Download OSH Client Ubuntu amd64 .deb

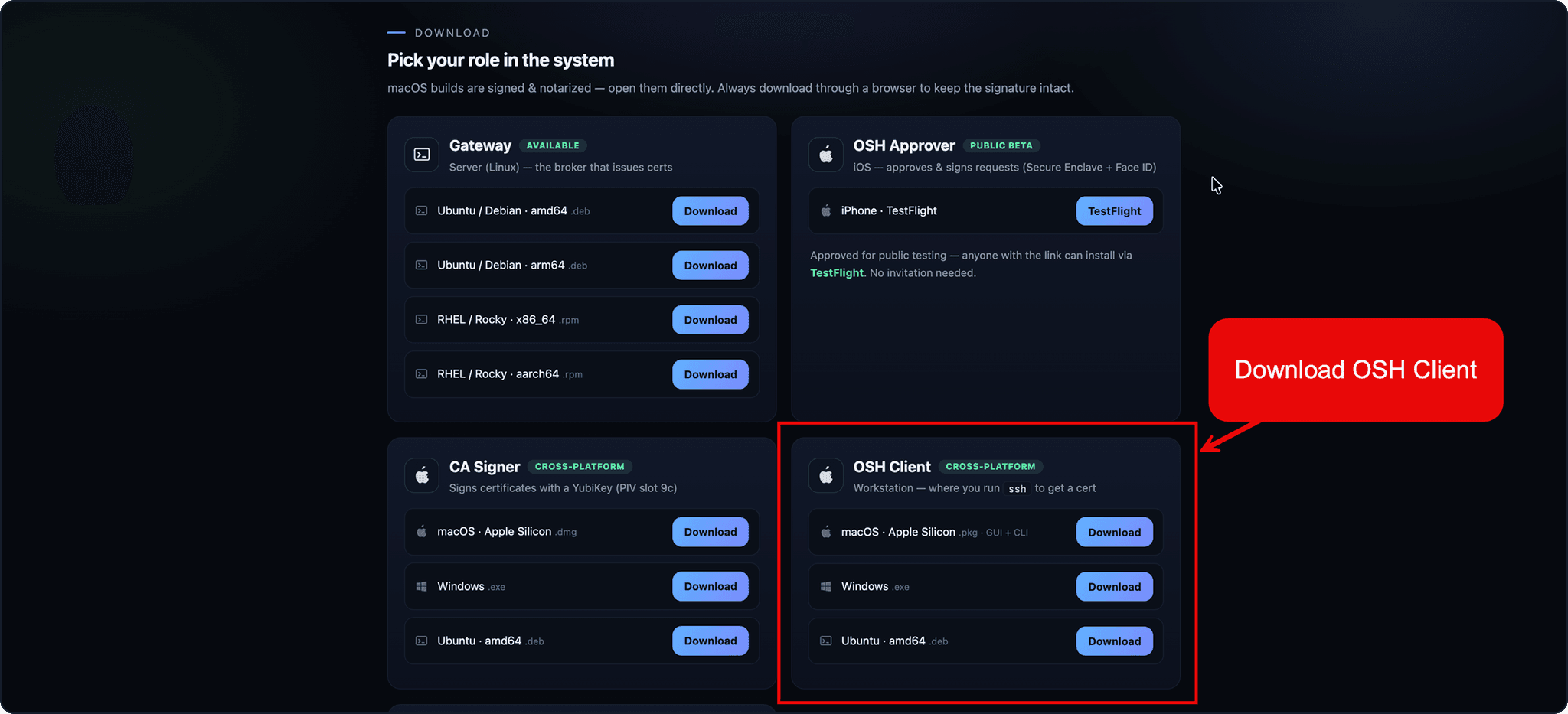[1115, 641]
